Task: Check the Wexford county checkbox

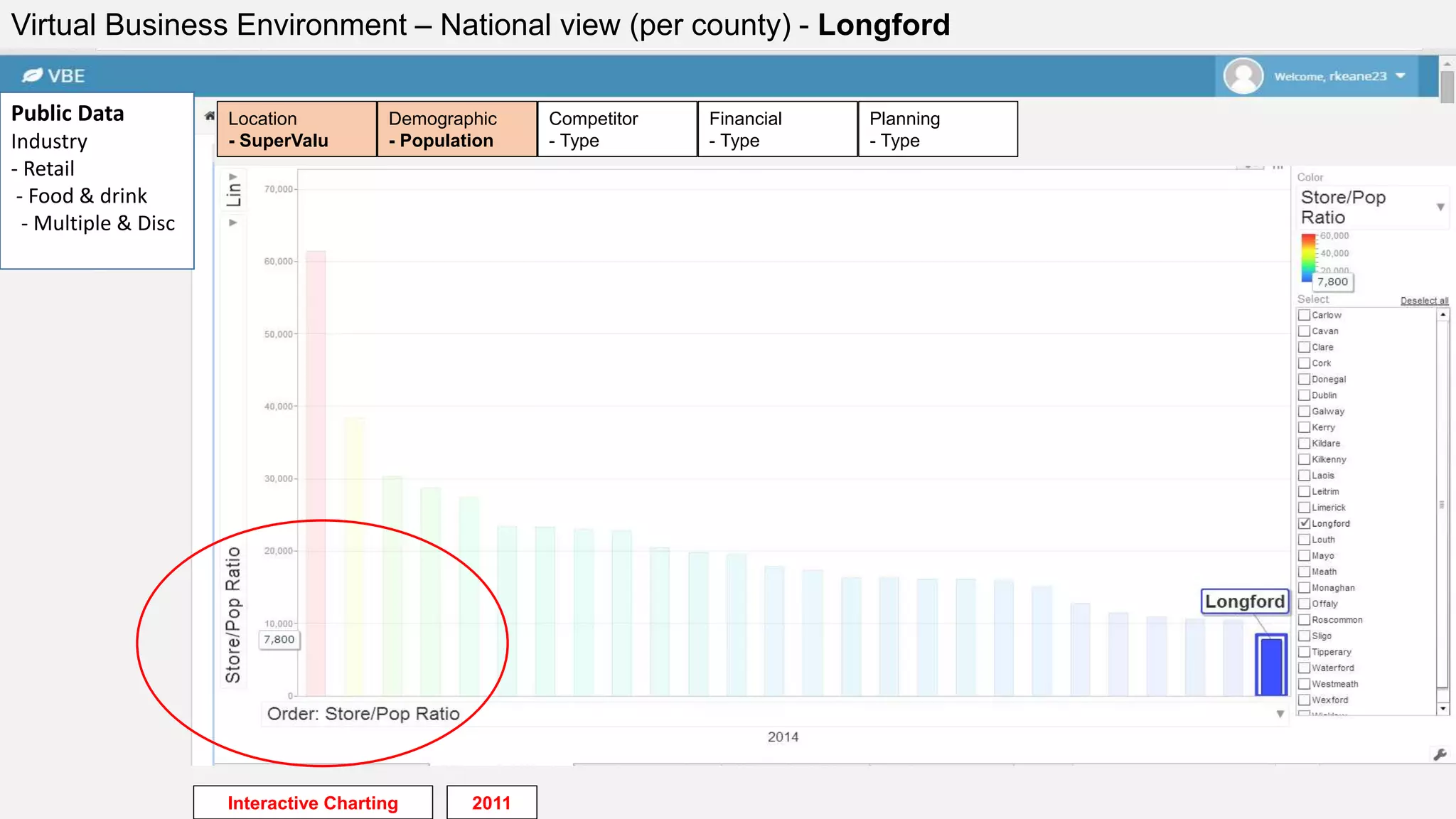Action: (1304, 700)
